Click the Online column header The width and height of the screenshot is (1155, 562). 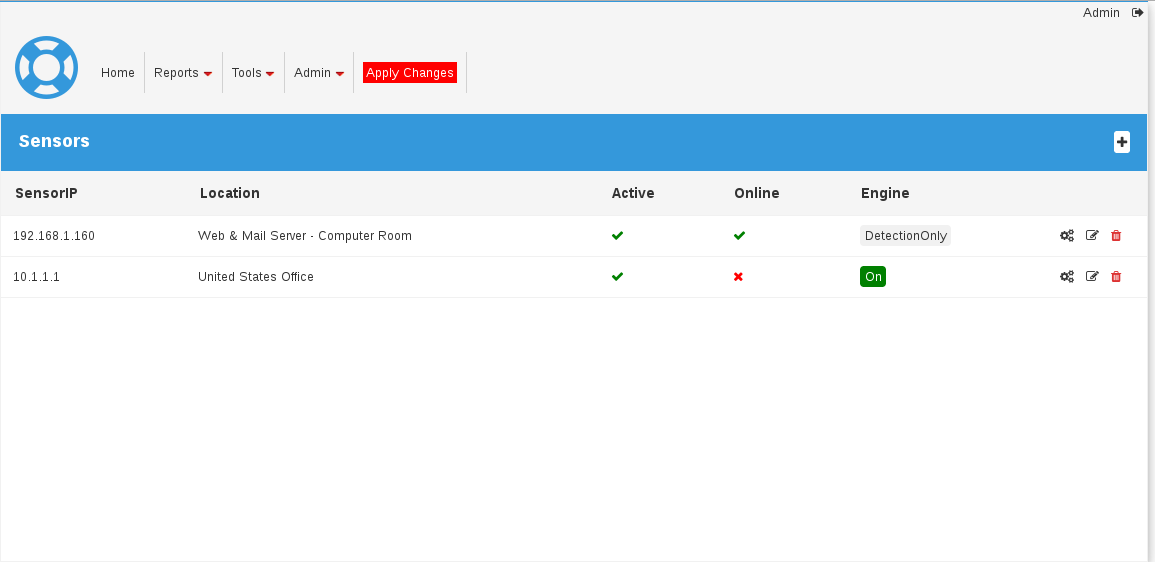click(756, 193)
